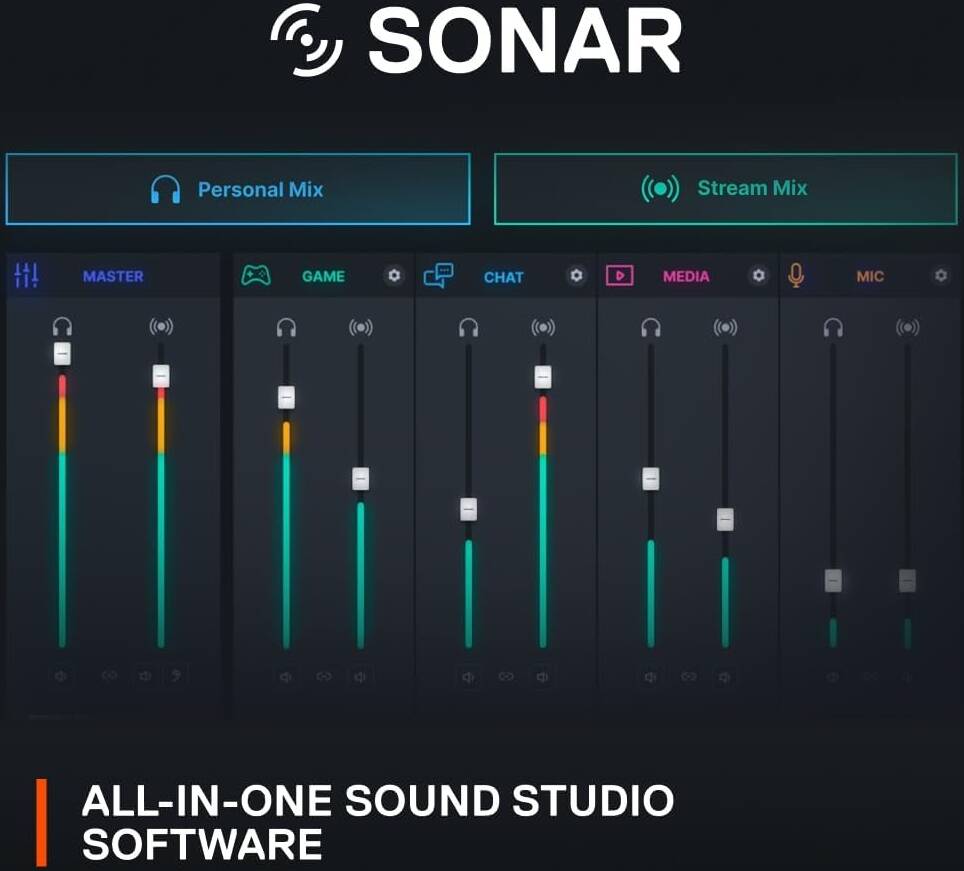Click the Master mixer sliders icon

(26, 275)
